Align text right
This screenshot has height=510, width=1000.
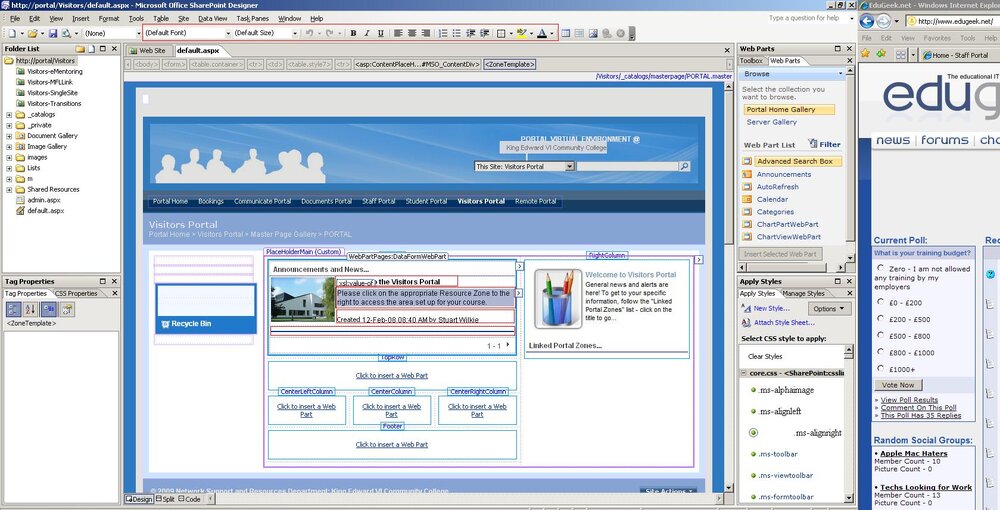pyautogui.click(x=426, y=33)
